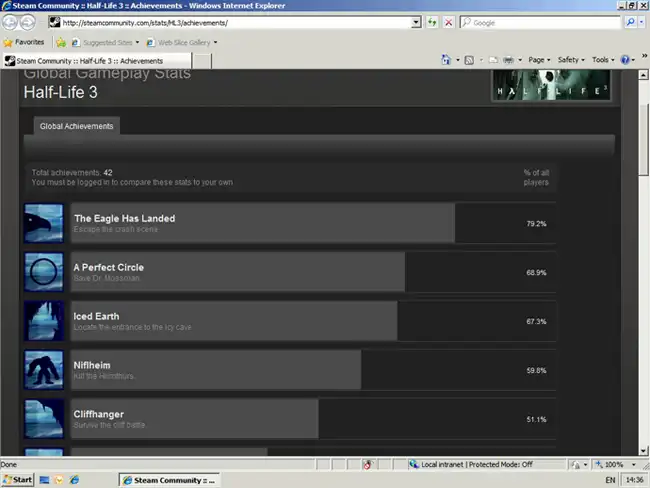
Task: Click the A Perfect Circle achievement icon
Action: coord(44,272)
